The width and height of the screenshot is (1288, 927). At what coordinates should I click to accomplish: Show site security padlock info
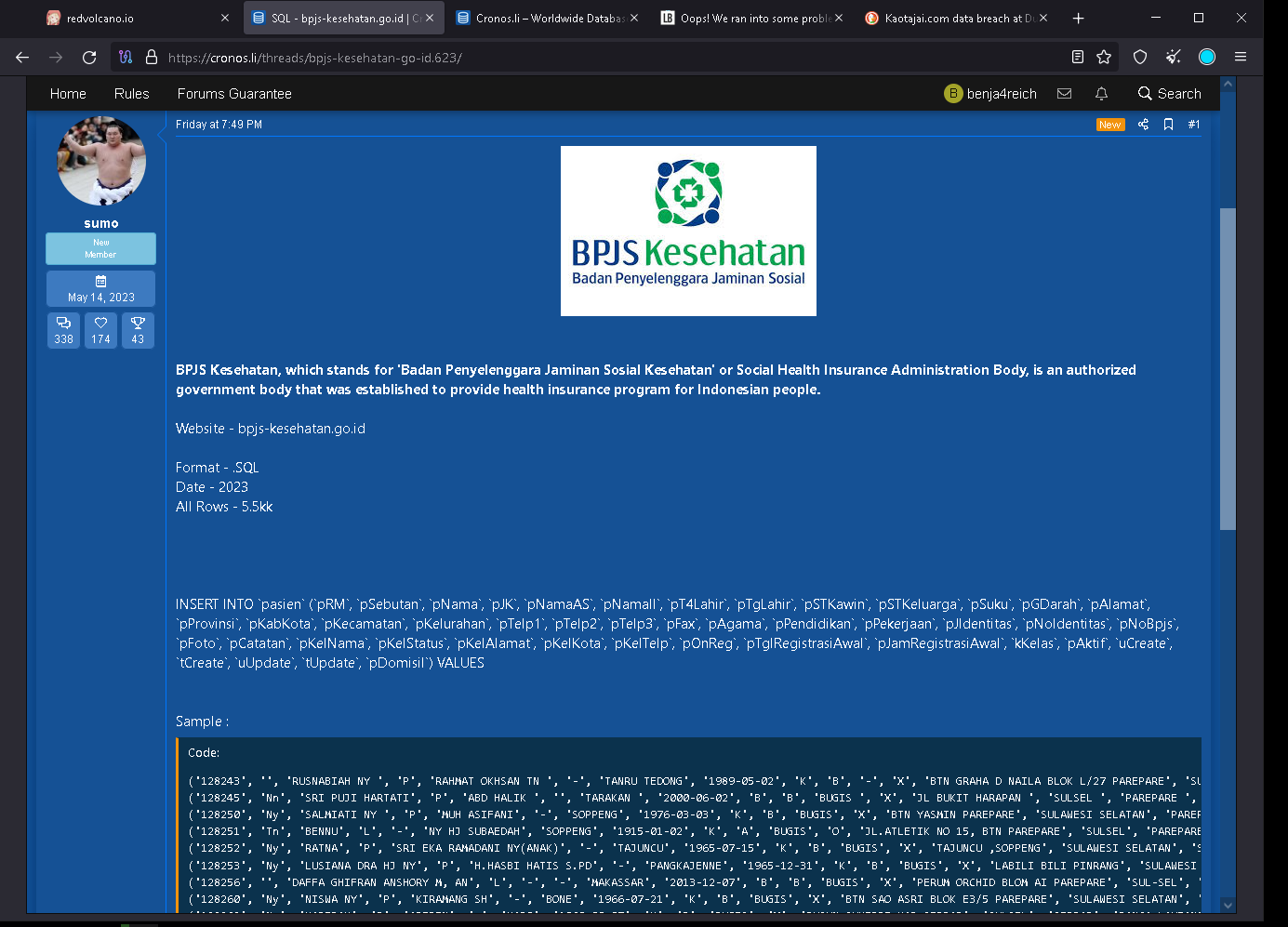pos(152,57)
